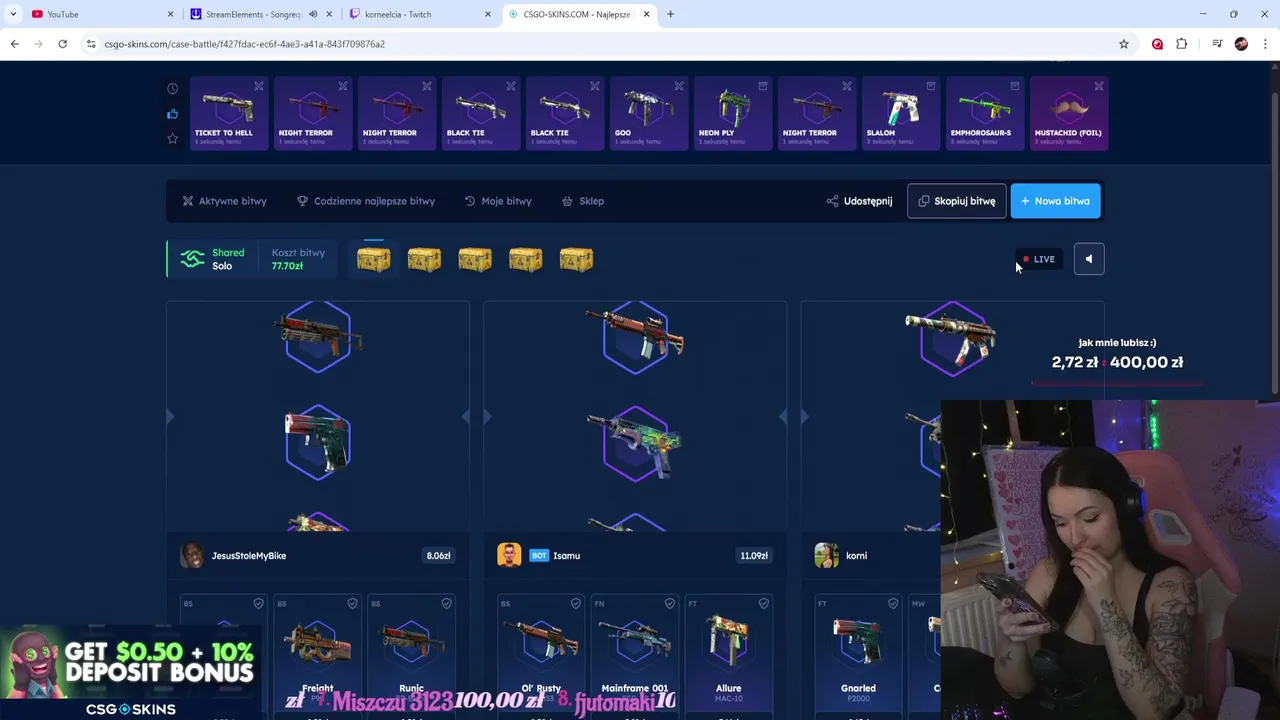
Task: Toggle the battle sound speaker button
Action: pos(1089,259)
